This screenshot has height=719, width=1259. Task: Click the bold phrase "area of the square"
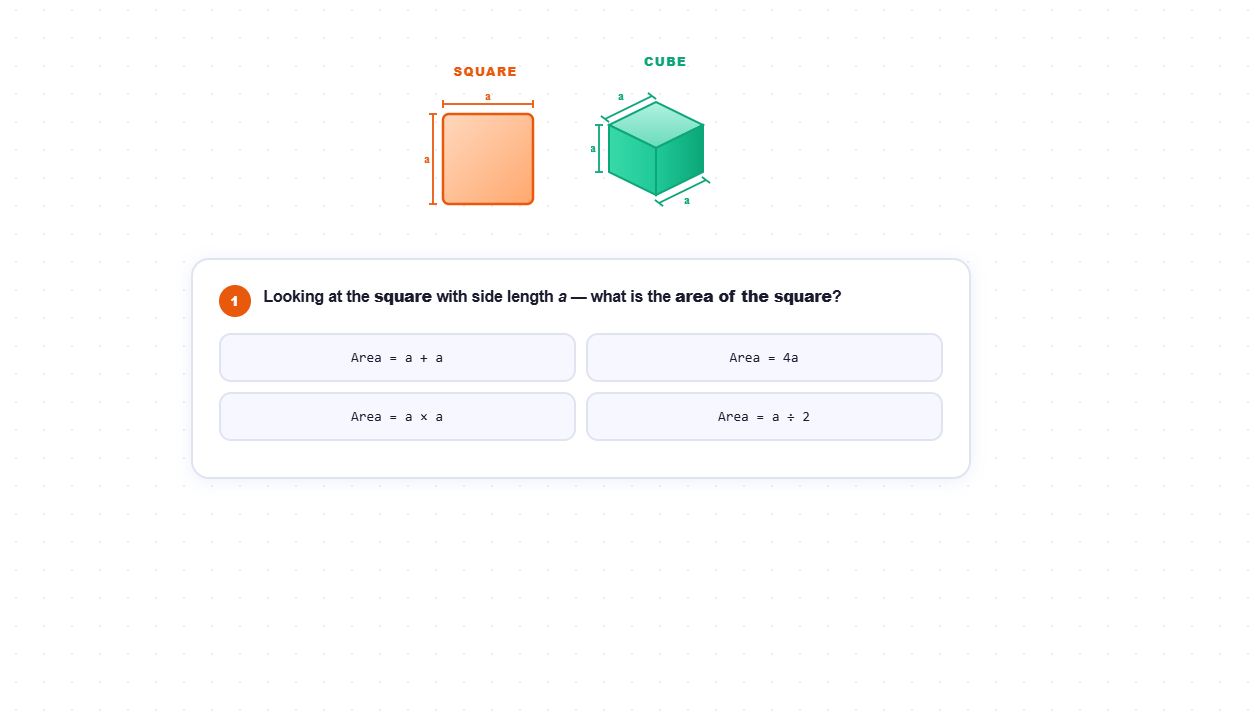753,297
